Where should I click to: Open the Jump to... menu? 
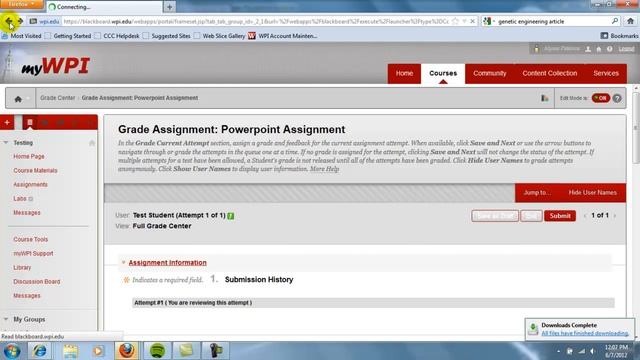pyautogui.click(x=537, y=192)
